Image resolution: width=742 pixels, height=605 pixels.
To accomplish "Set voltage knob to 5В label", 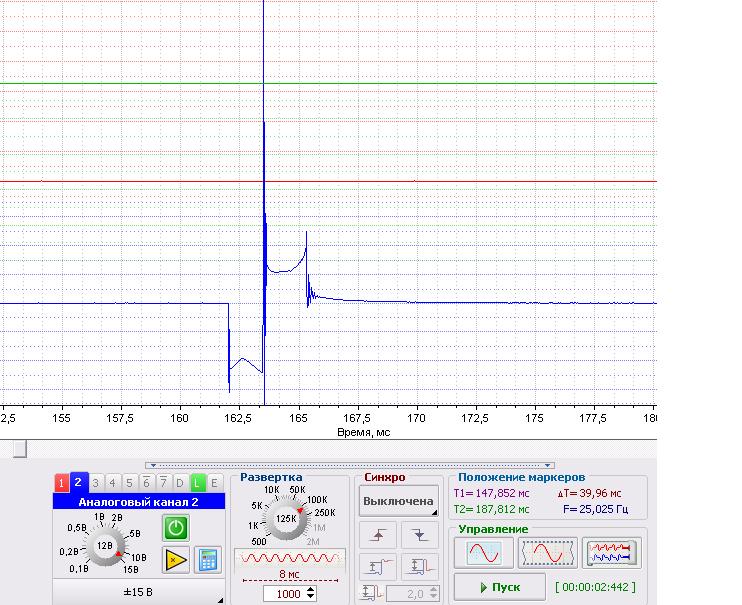I will [x=135, y=534].
